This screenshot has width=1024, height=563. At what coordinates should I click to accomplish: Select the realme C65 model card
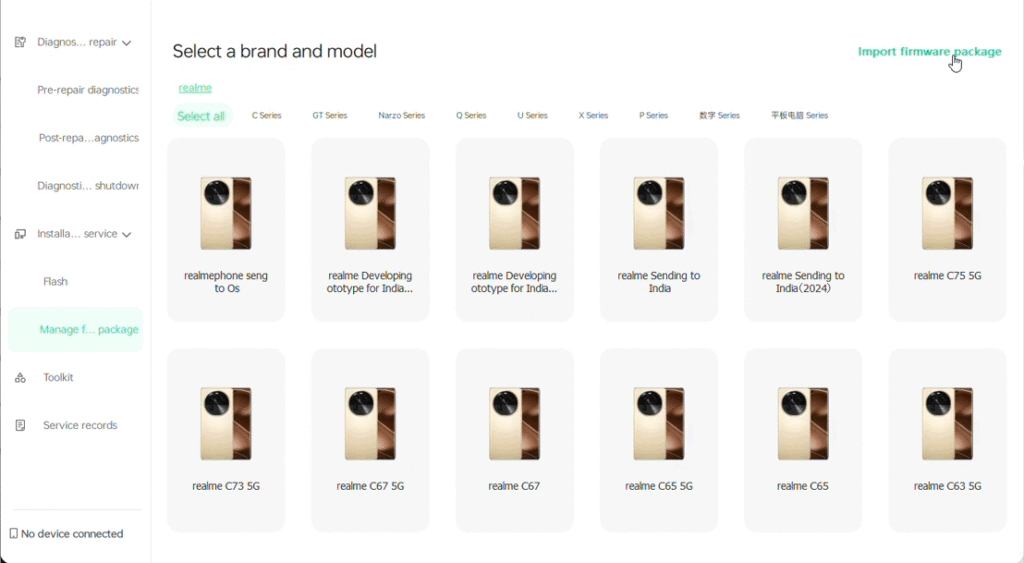[803, 440]
